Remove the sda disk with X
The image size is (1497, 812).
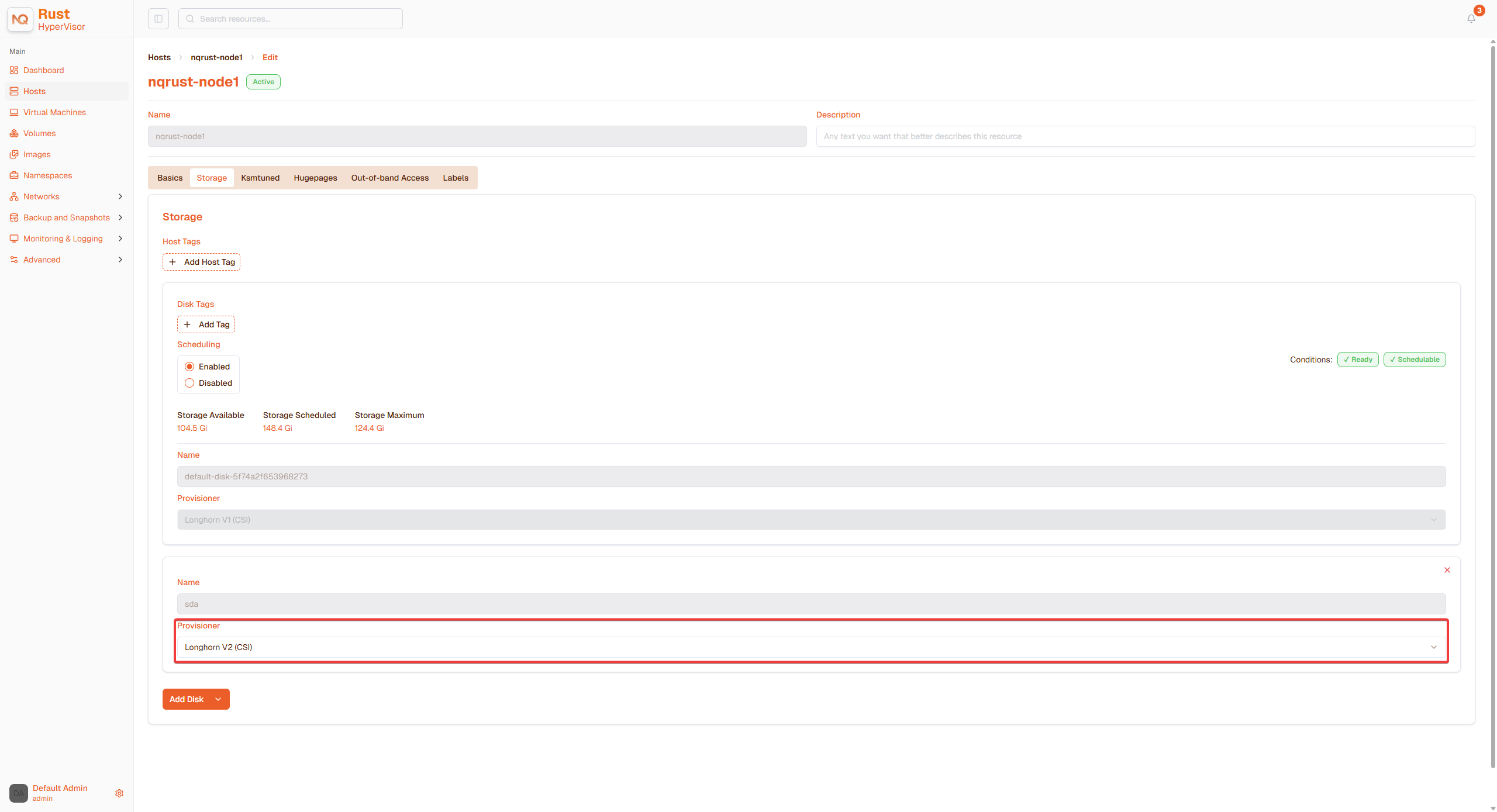1447,570
